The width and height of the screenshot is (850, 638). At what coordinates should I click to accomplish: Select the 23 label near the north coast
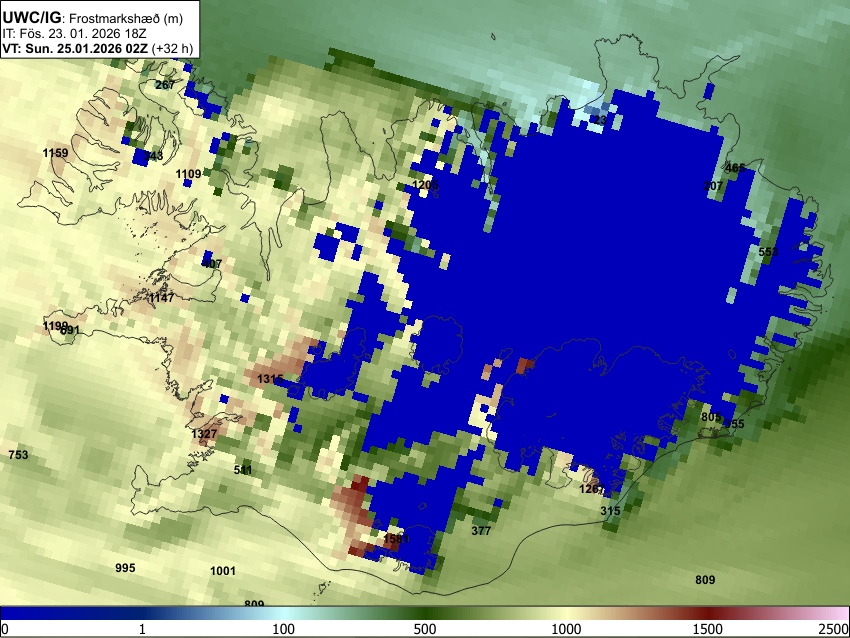point(600,120)
